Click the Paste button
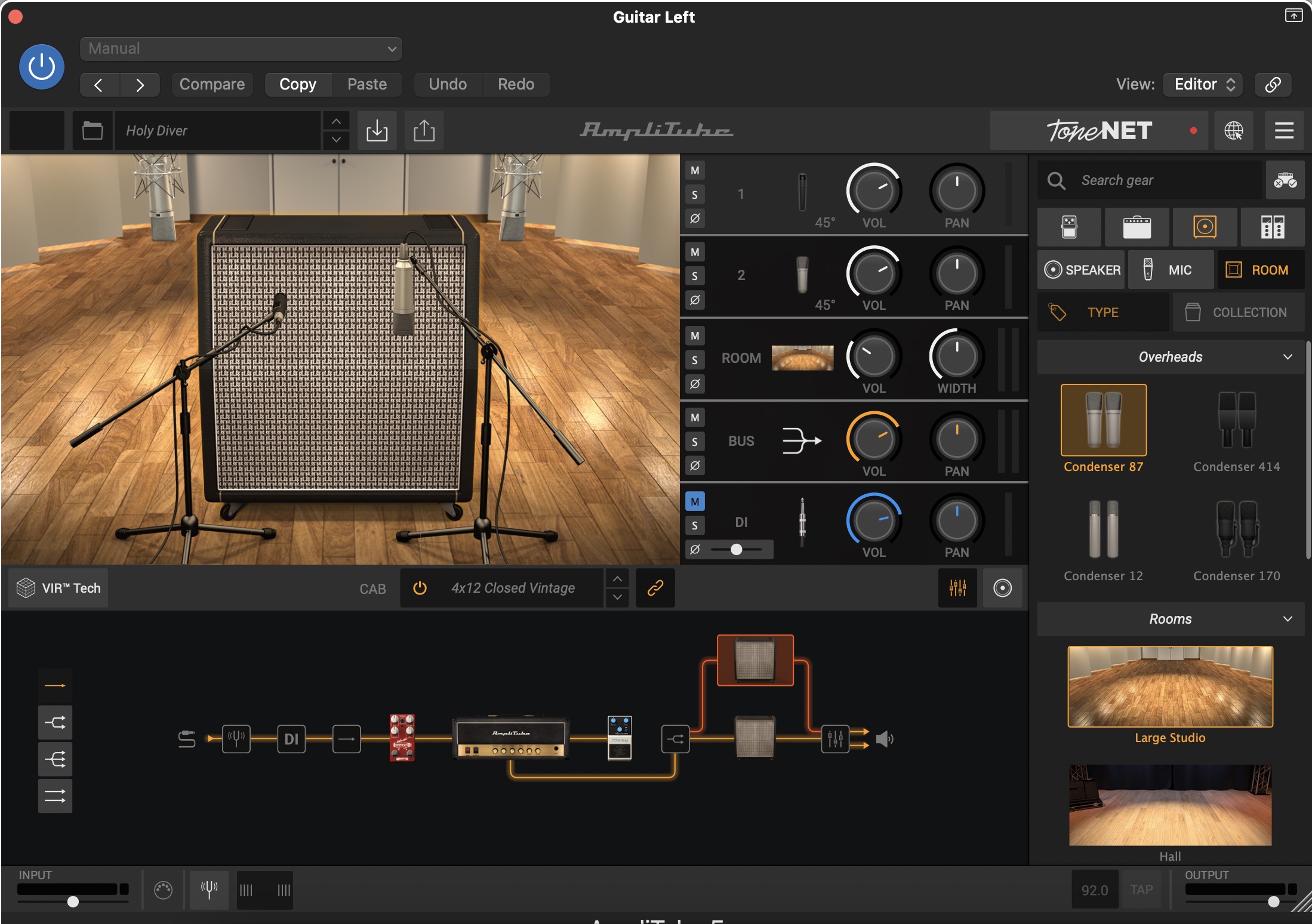Image resolution: width=1312 pixels, height=924 pixels. [x=367, y=84]
